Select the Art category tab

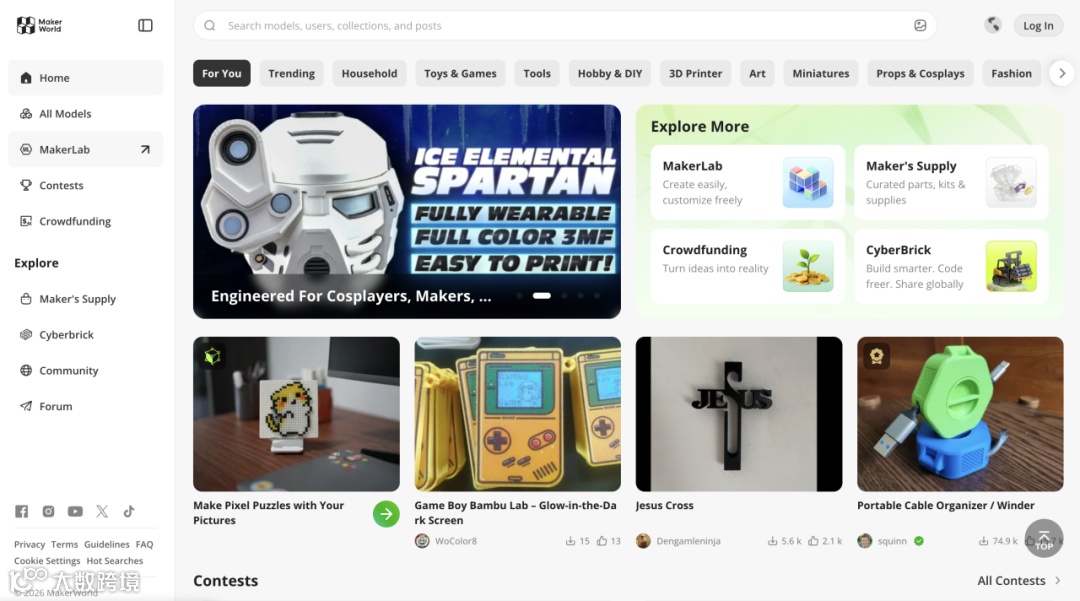coord(757,73)
